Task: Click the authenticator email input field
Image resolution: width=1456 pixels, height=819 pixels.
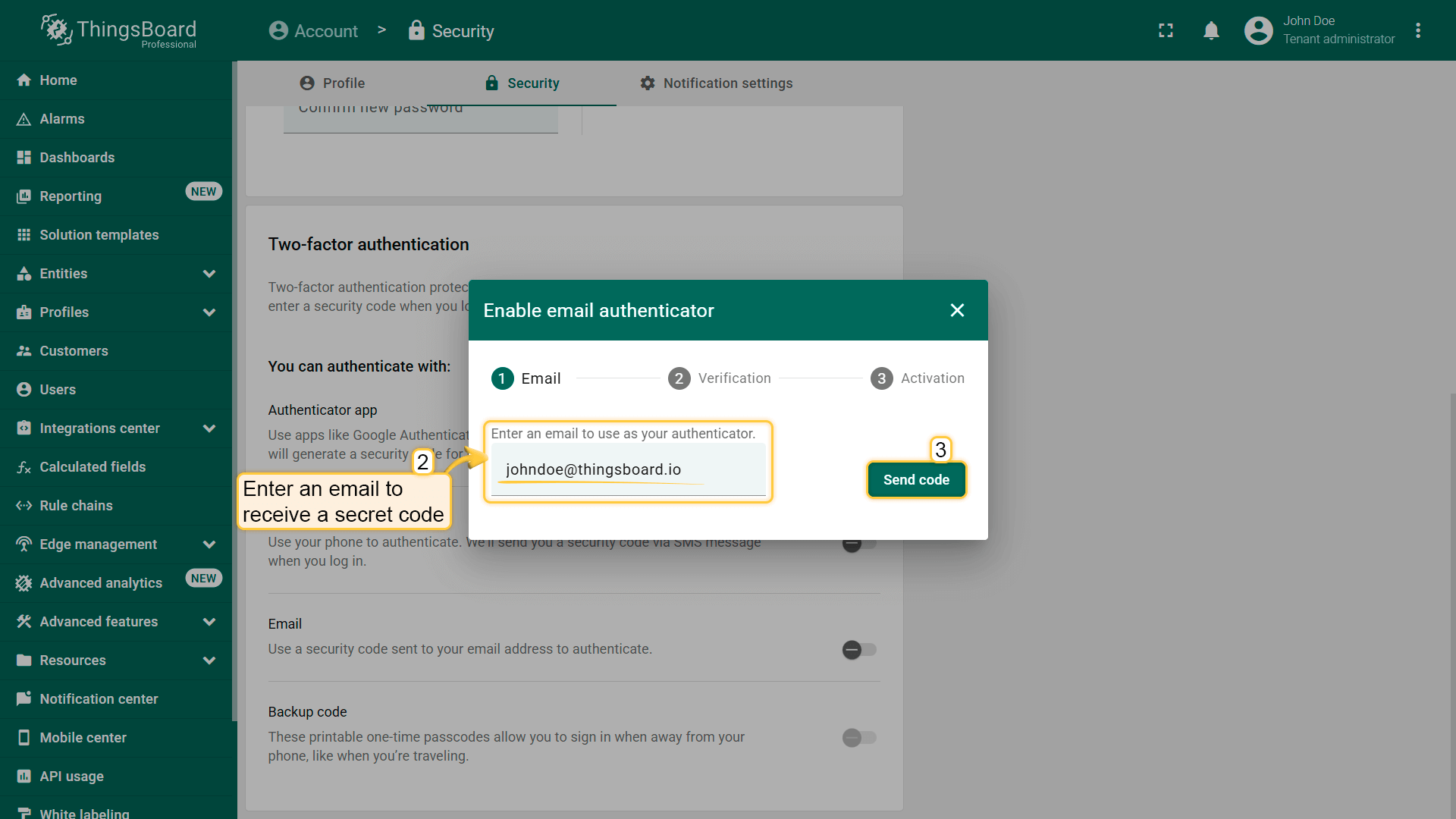Action: [x=627, y=470]
